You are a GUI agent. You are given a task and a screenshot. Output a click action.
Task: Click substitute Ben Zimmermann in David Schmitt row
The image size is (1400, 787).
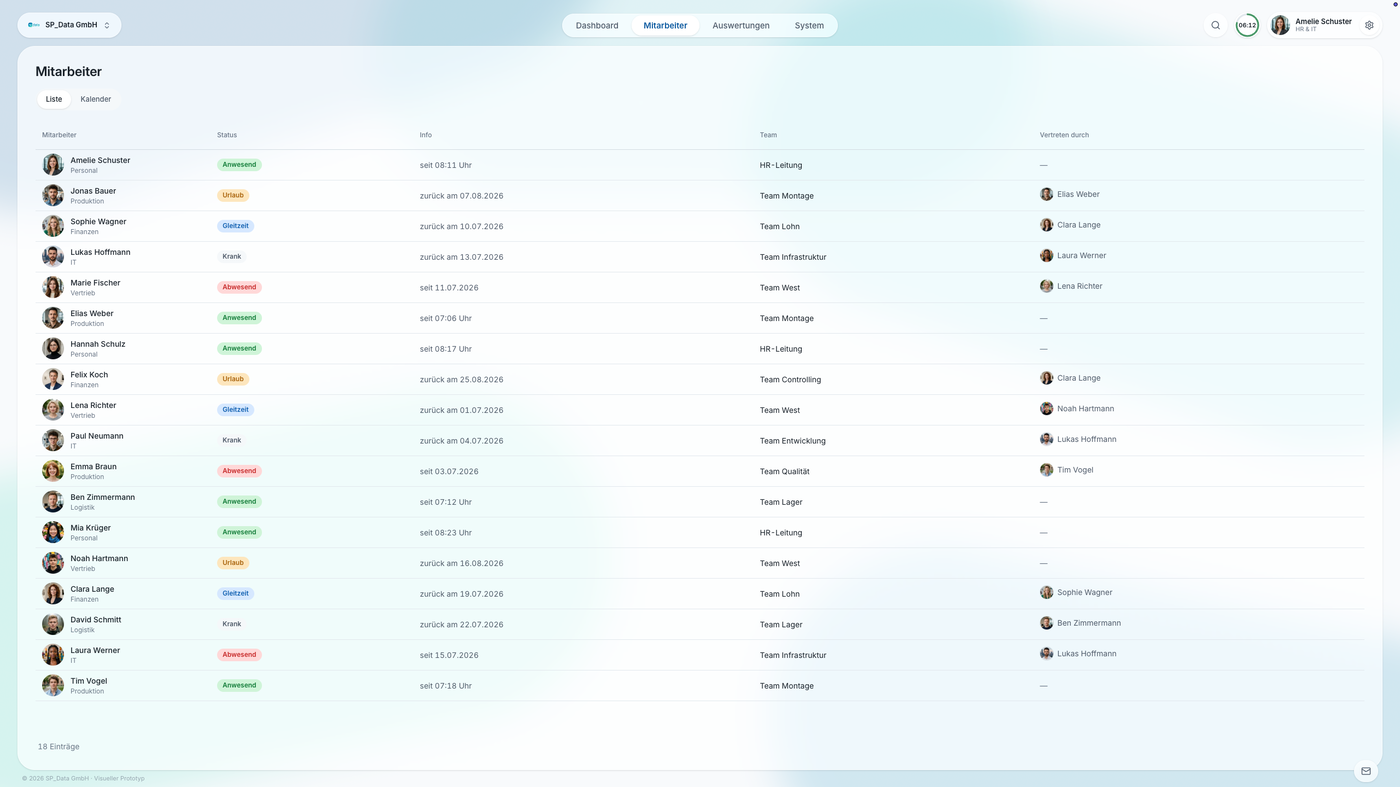click(1080, 623)
